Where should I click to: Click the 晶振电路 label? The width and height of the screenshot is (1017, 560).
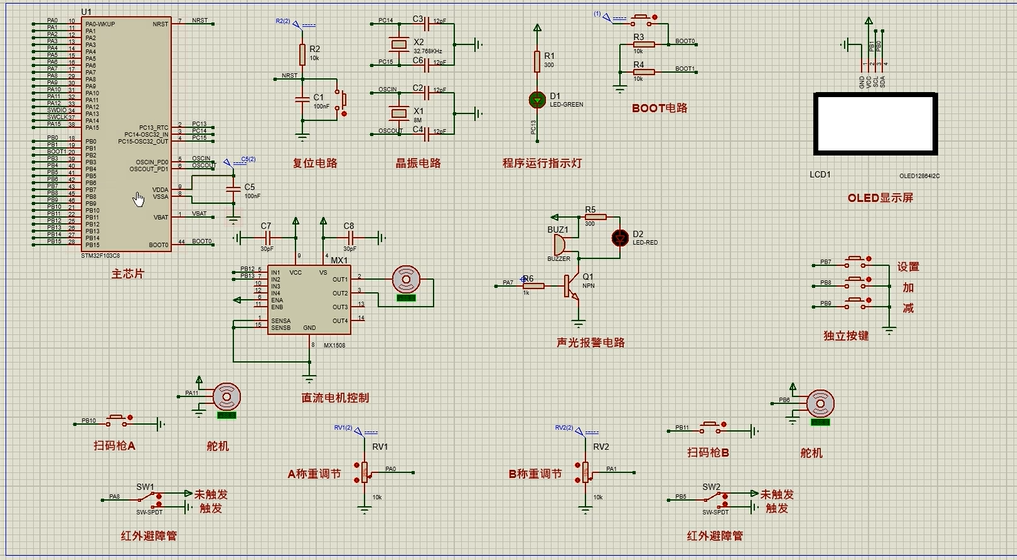point(418,163)
